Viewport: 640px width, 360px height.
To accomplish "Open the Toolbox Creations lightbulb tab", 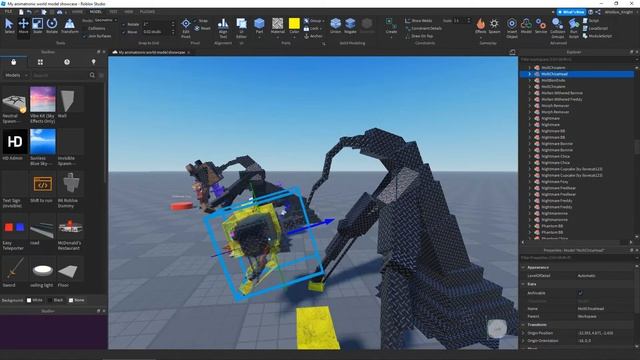I will [x=93, y=62].
